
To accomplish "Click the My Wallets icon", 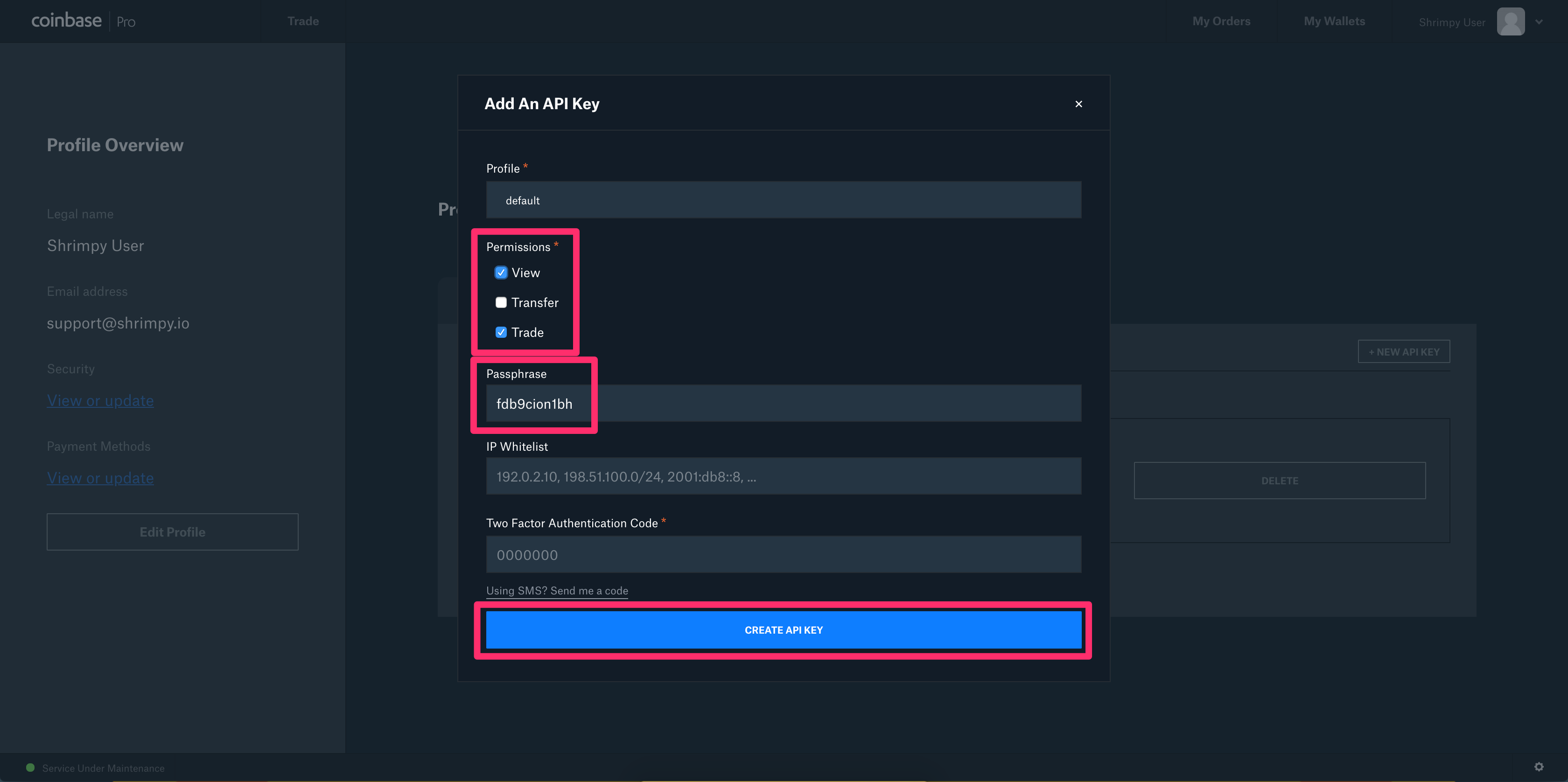I will coord(1335,20).
